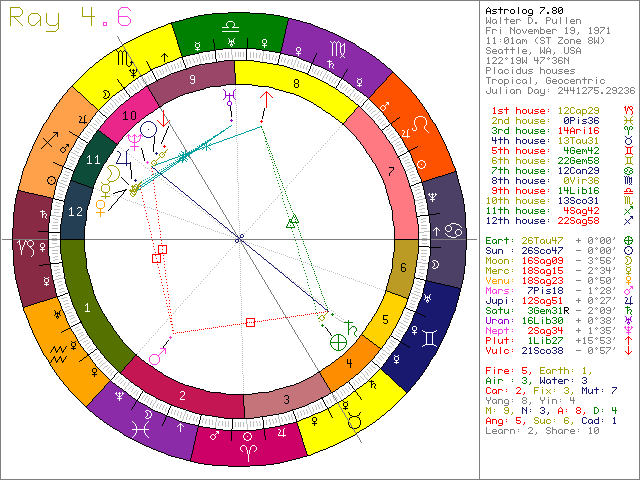
Task: Click house number 1 on the house ring
Action: pyautogui.click(x=87, y=307)
